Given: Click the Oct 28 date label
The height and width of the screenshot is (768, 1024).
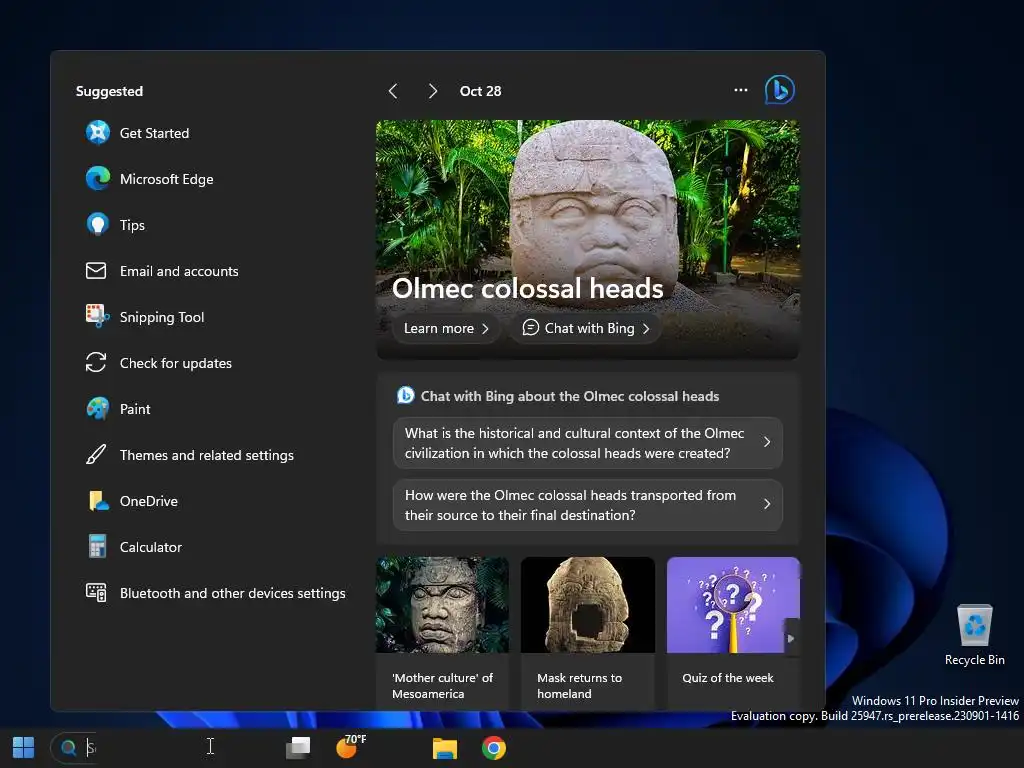Looking at the screenshot, I should point(480,91).
